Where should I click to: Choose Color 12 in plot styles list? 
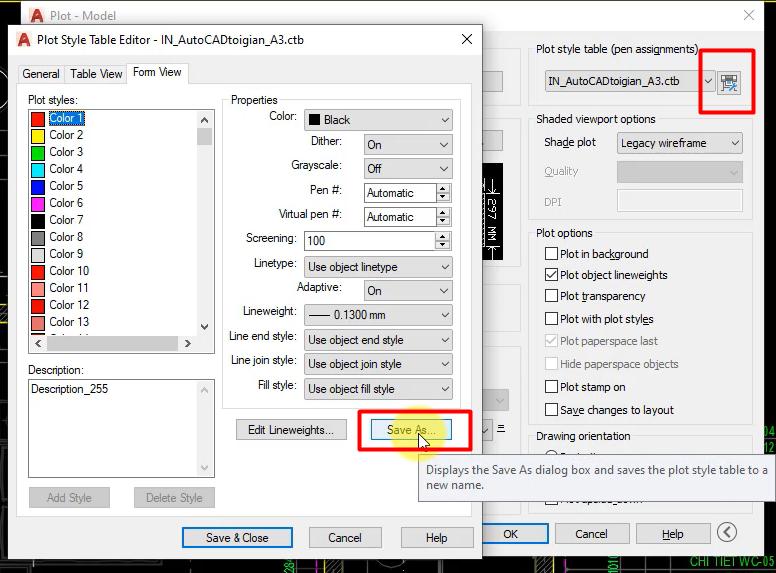pos(69,305)
